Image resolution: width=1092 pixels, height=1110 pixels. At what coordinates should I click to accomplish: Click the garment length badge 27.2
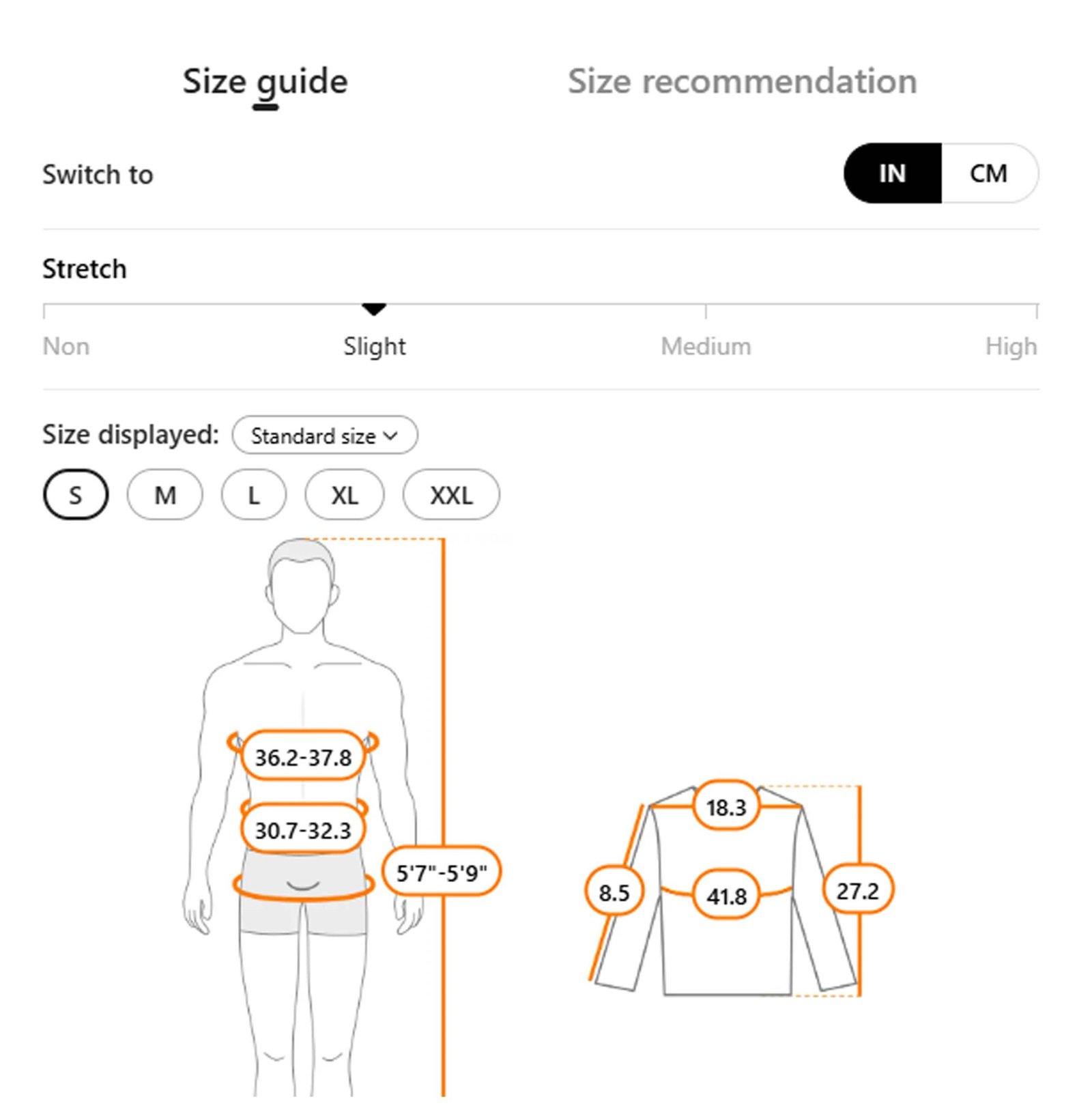(857, 890)
